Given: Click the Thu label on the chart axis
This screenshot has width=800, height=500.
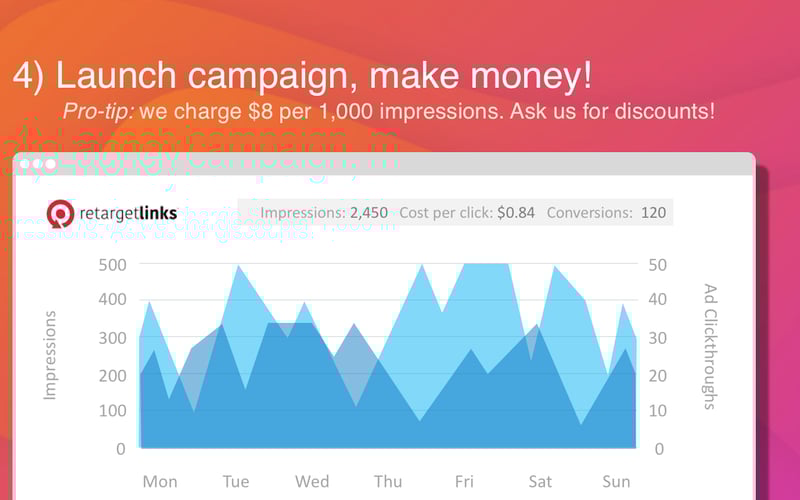Looking at the screenshot, I should (x=388, y=482).
